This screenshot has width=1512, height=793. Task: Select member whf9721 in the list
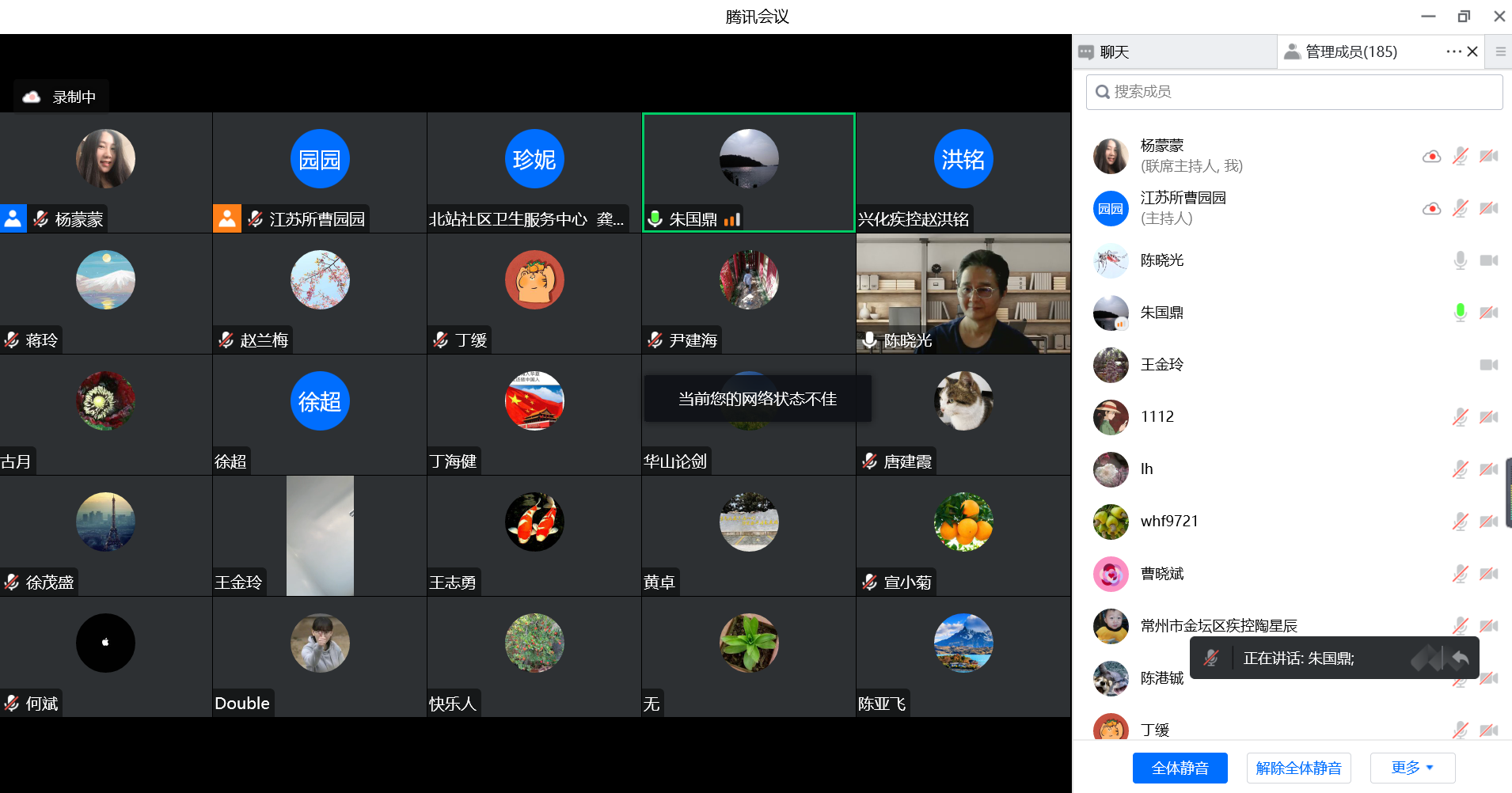(1292, 522)
